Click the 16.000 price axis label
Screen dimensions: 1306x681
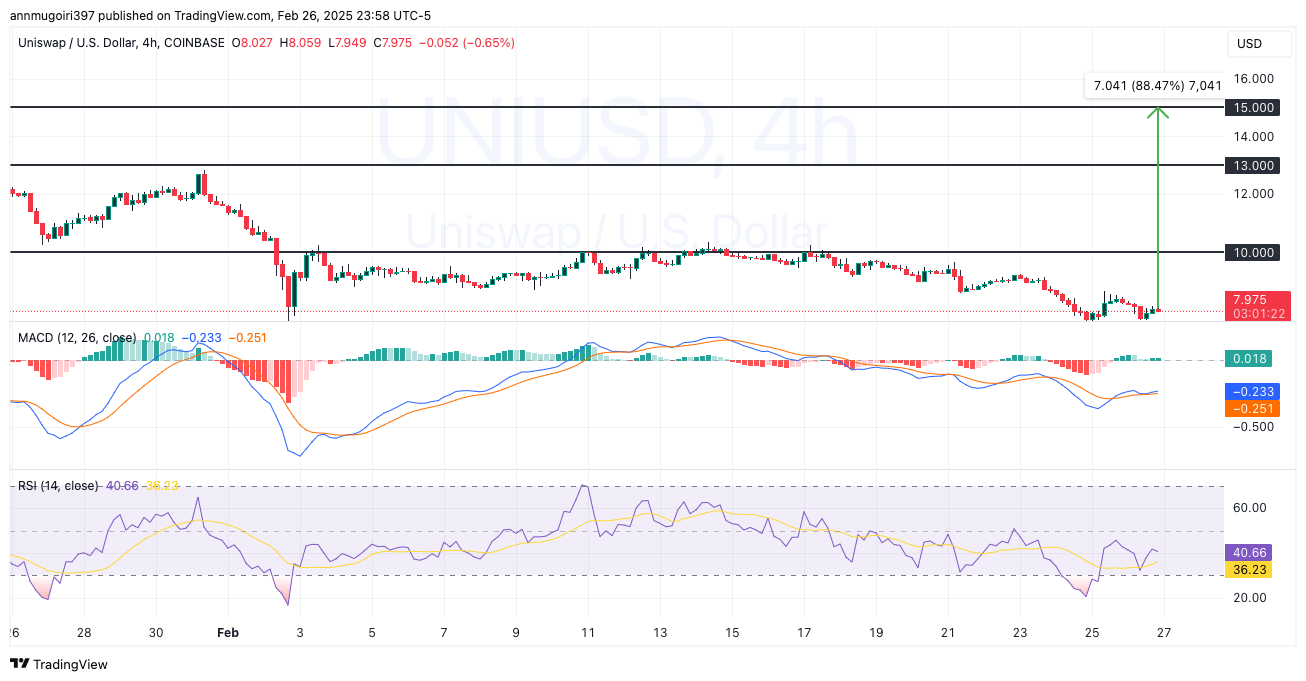[x=1253, y=79]
